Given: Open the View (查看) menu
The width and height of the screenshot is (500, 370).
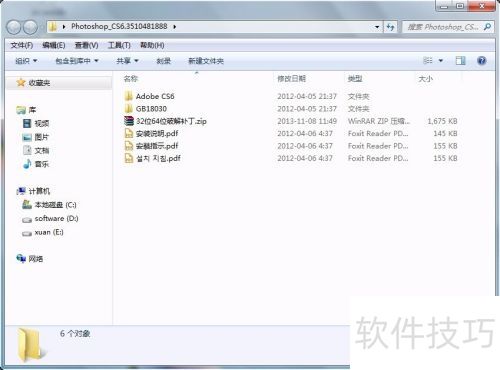Looking at the screenshot, I should point(86,45).
